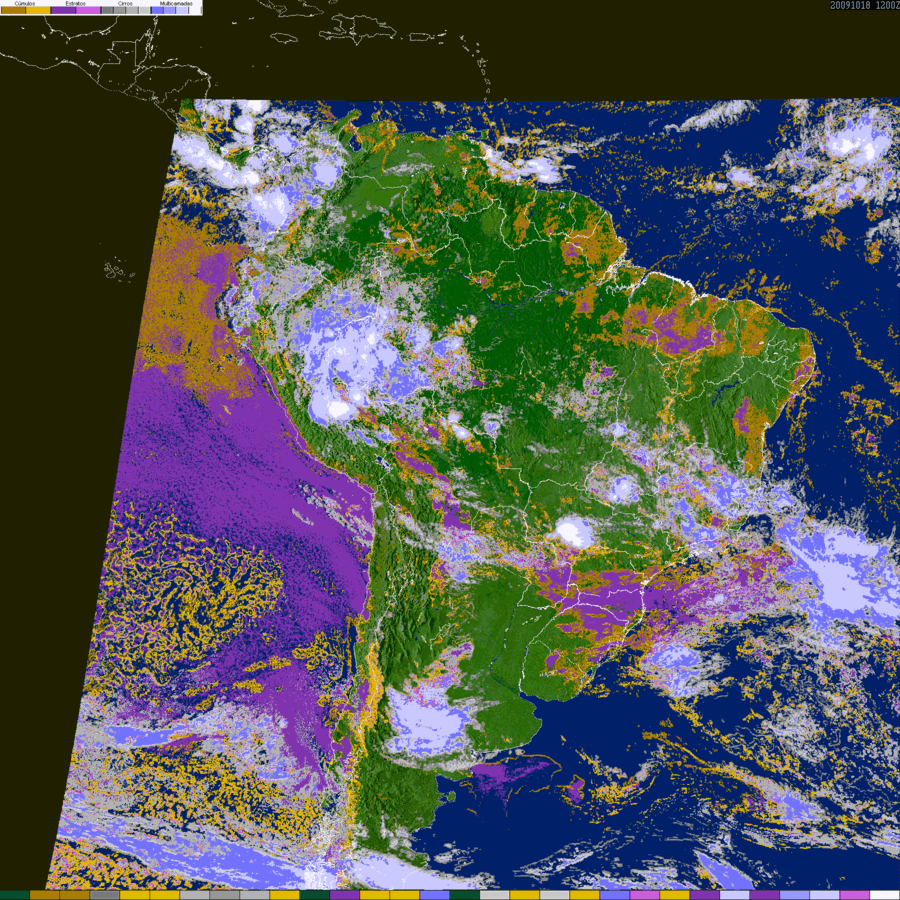The width and height of the screenshot is (900, 900).
Task: Select the dark brown Cúmulos legend swatch
Action: coord(13,10)
